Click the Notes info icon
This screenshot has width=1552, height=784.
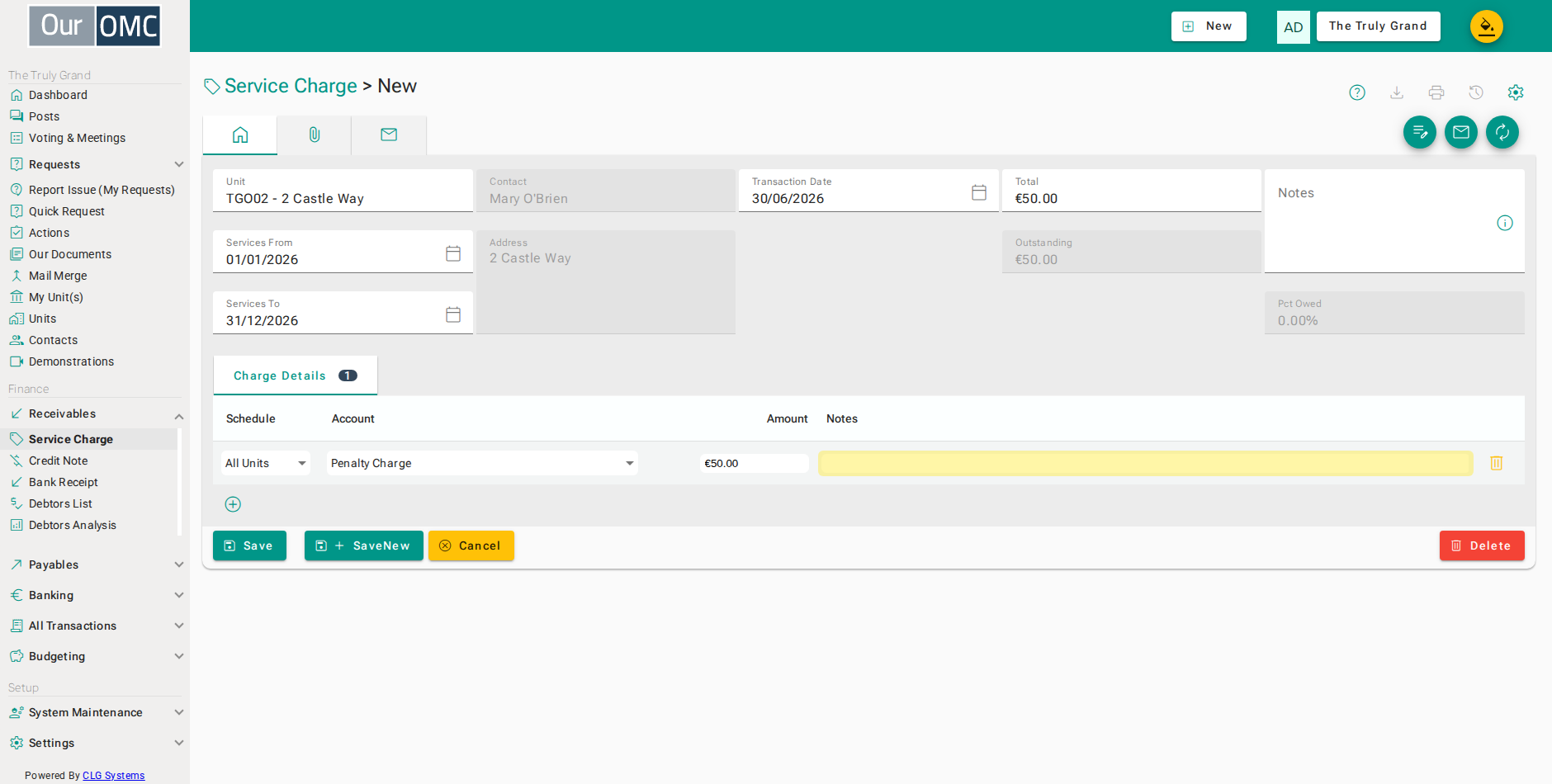click(1505, 223)
